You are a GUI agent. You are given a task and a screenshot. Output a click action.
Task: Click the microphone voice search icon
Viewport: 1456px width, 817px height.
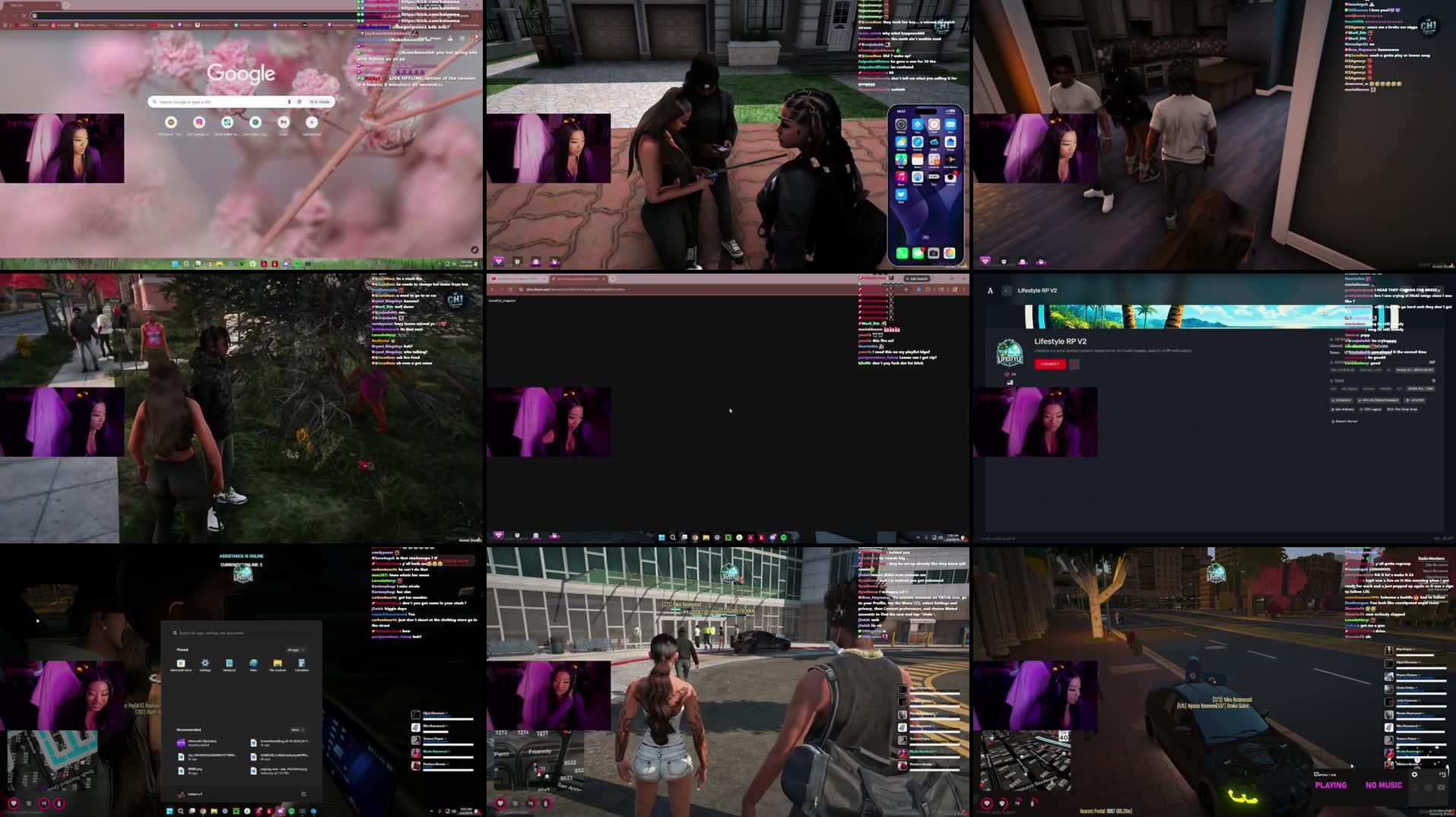(289, 102)
